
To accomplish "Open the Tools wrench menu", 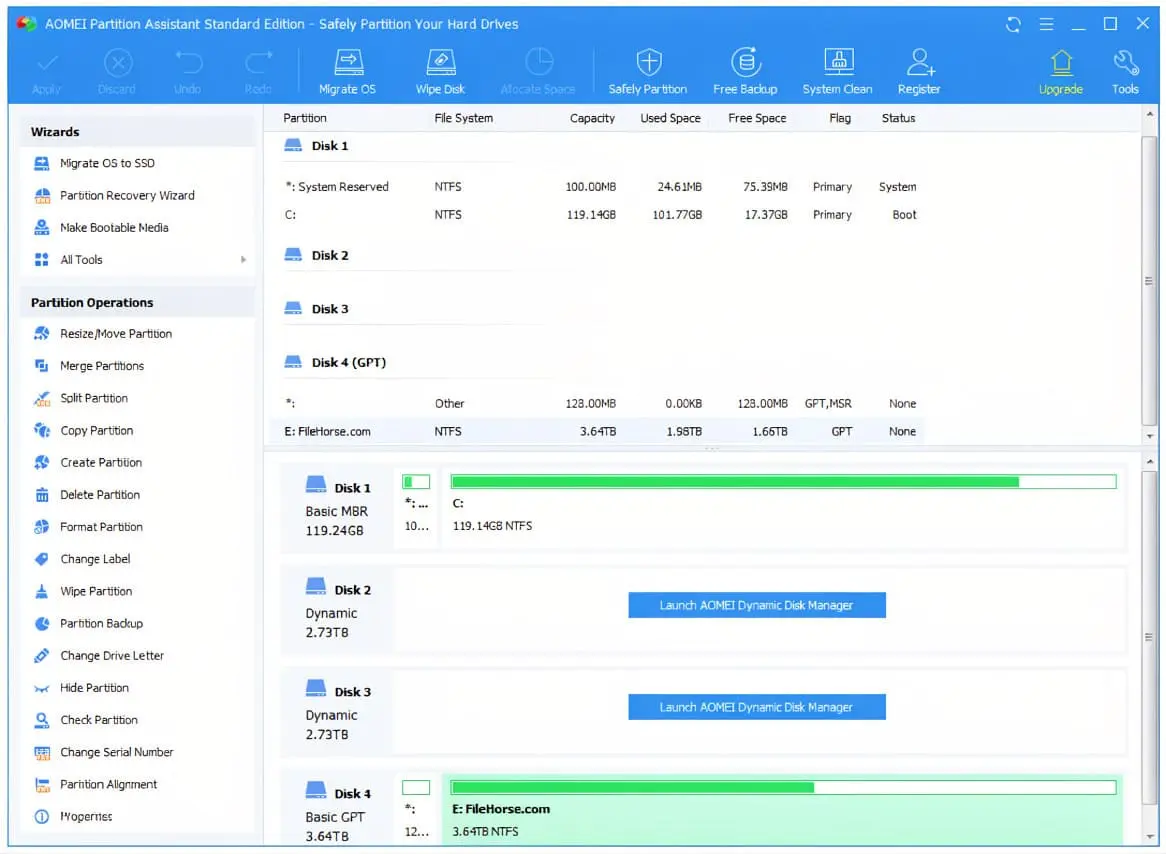I will (1125, 72).
